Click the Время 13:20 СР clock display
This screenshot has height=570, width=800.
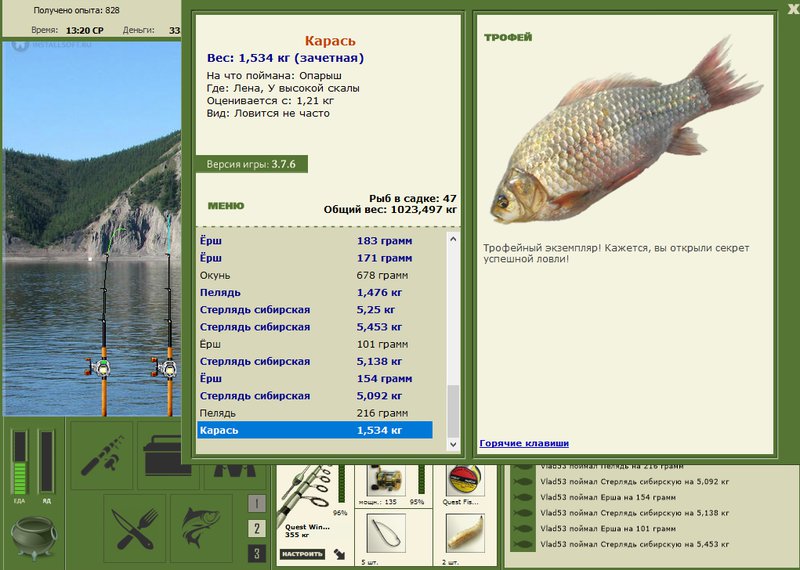coord(67,30)
